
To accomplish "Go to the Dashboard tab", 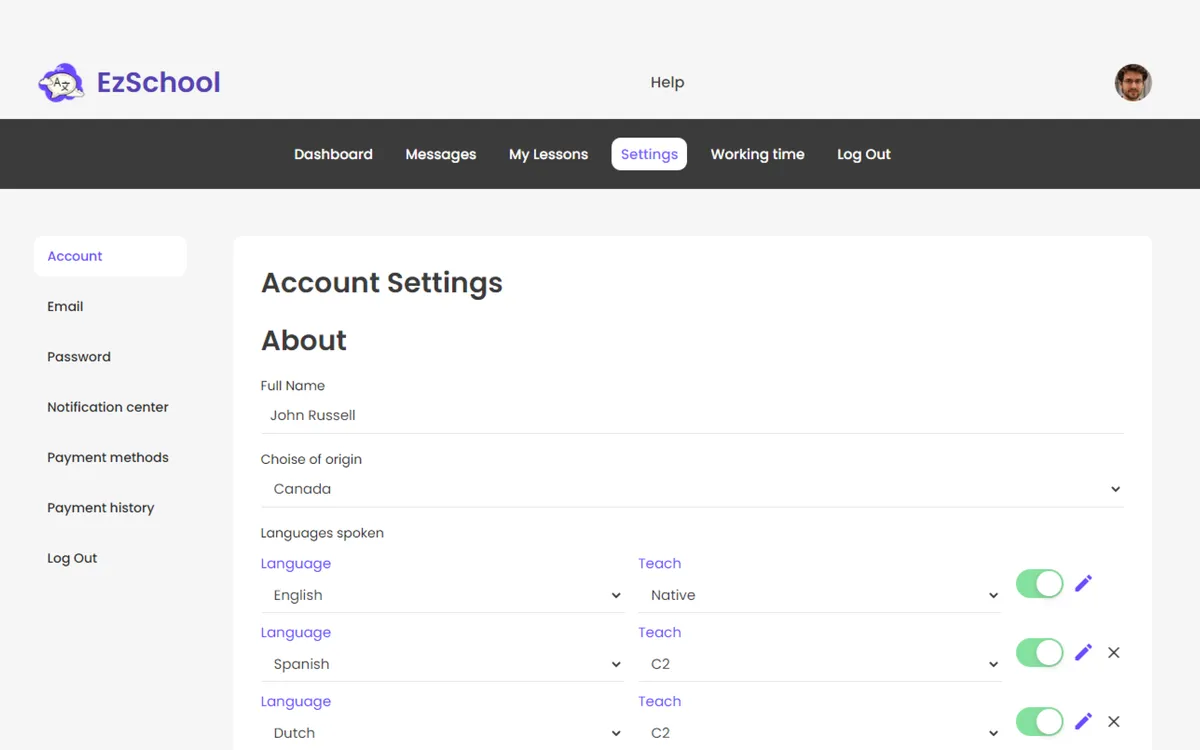I will [333, 154].
